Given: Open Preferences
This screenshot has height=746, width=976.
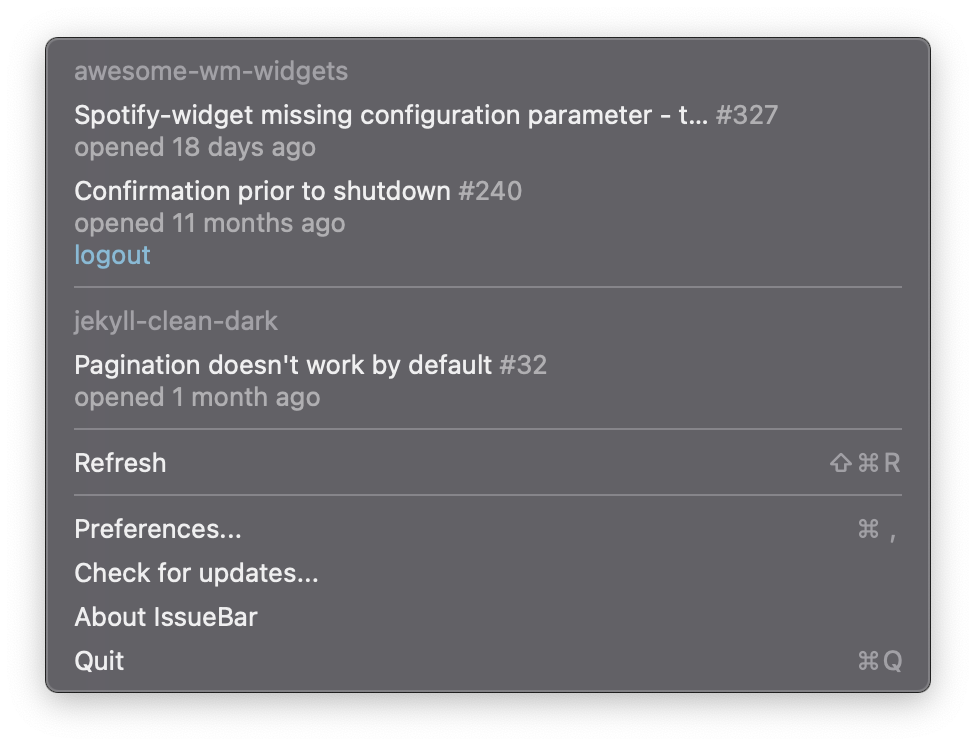Looking at the screenshot, I should [x=156, y=529].
